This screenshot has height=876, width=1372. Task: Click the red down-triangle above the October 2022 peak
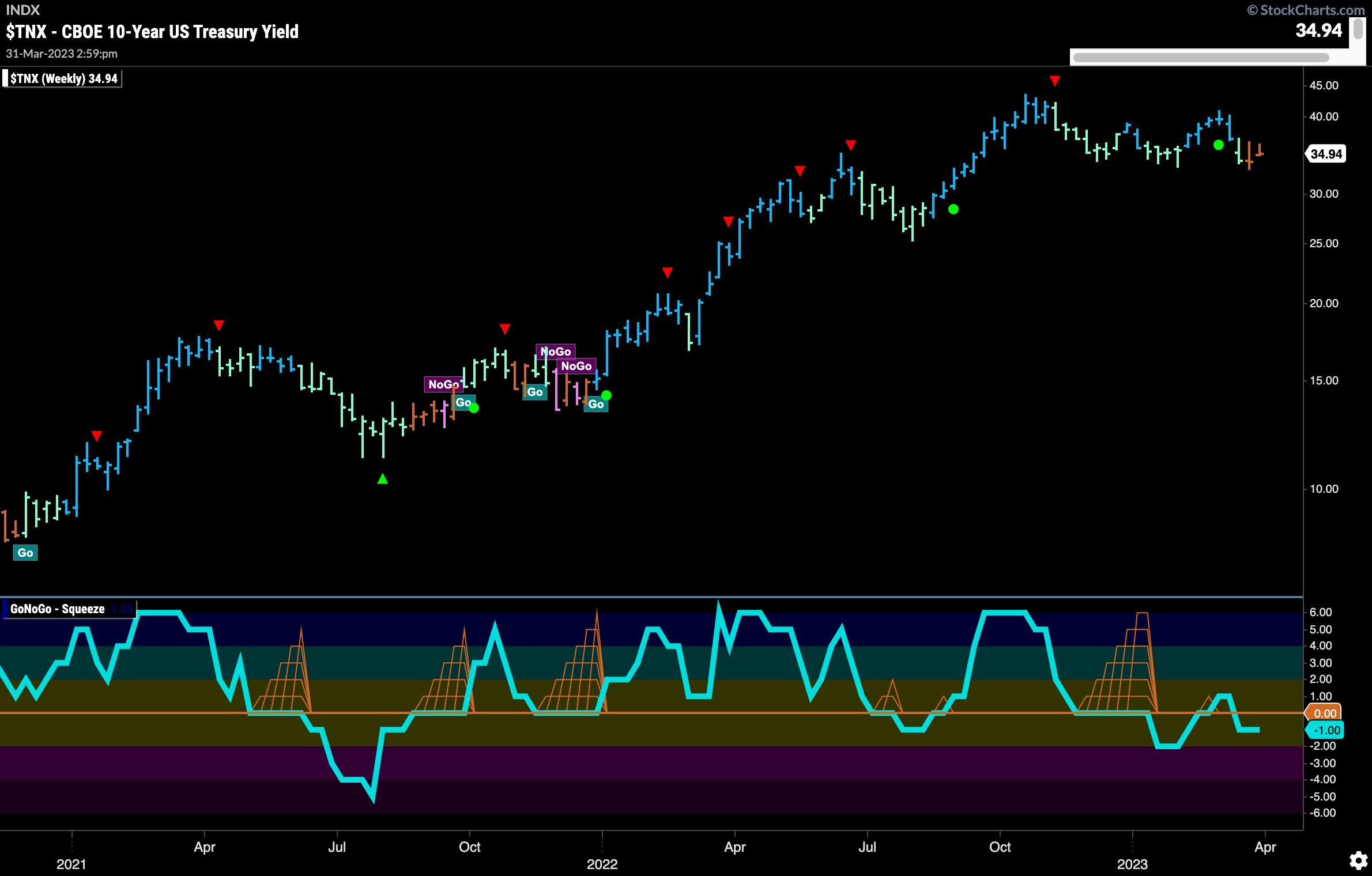pyautogui.click(x=1054, y=81)
